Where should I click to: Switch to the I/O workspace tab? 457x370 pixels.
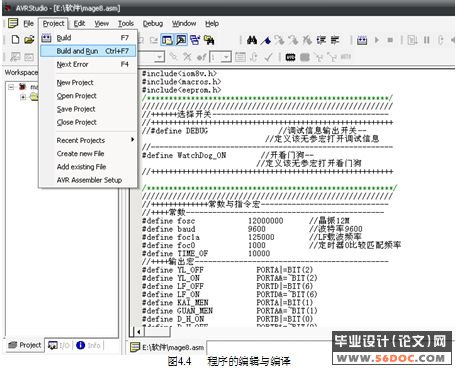pyautogui.click(x=59, y=345)
